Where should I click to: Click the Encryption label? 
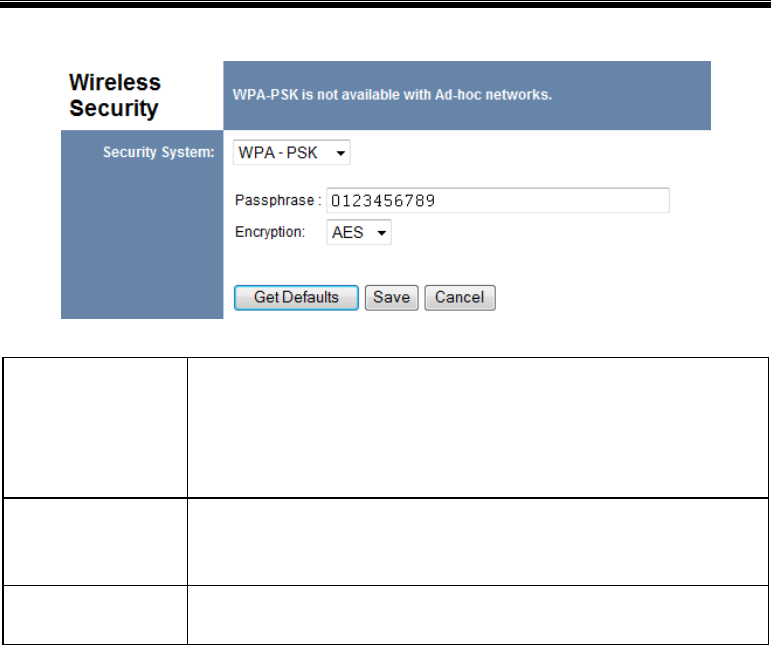tap(270, 232)
